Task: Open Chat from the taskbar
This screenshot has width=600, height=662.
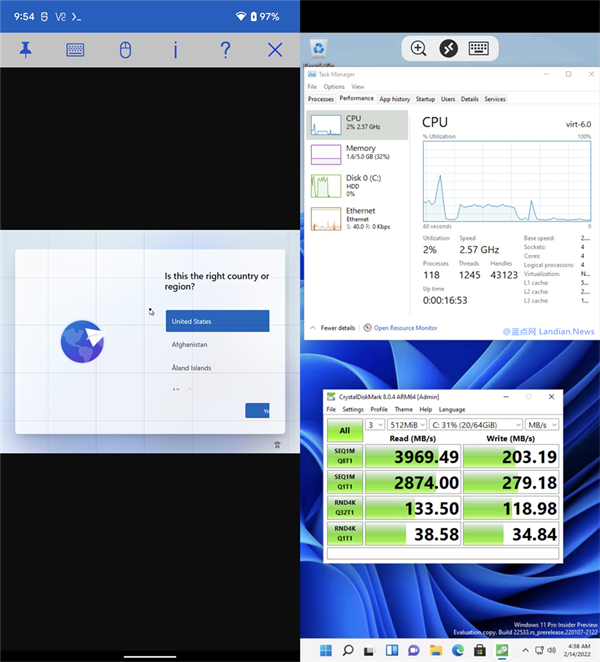Action: pos(414,650)
